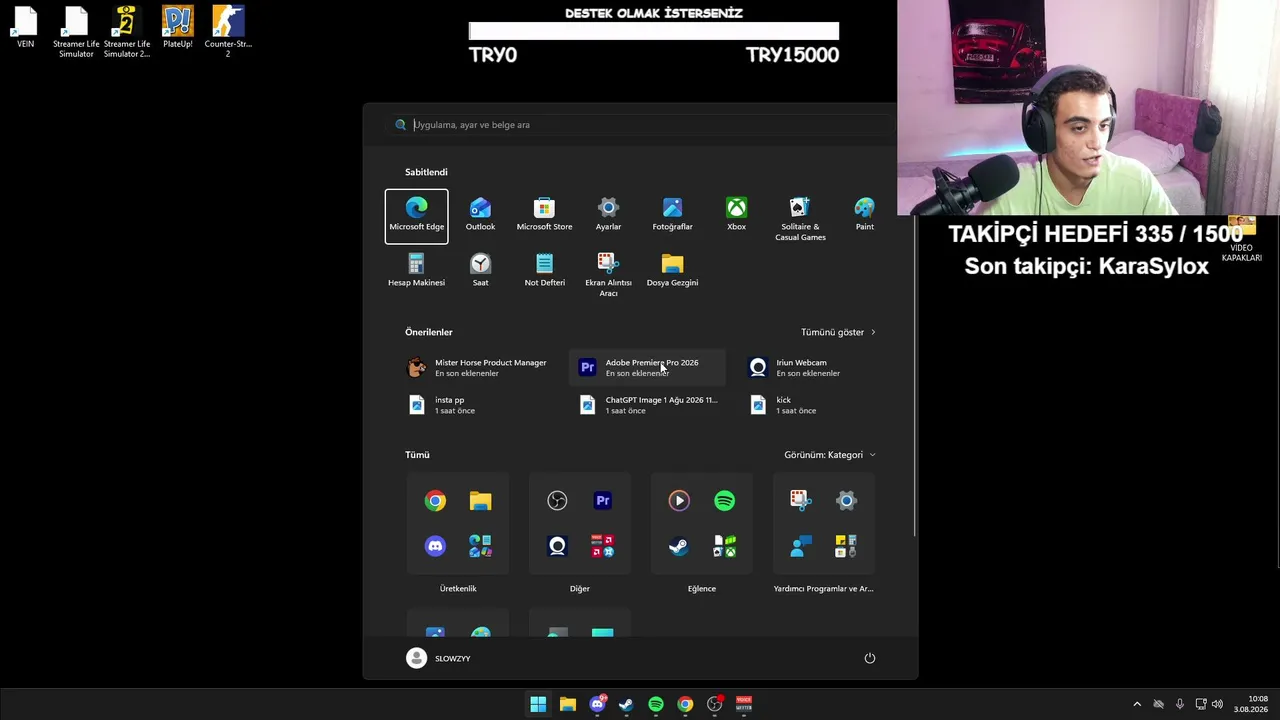This screenshot has height=720, width=1280.
Task: Launch Premiere Pro from the Diğer category
Action: pos(603,501)
